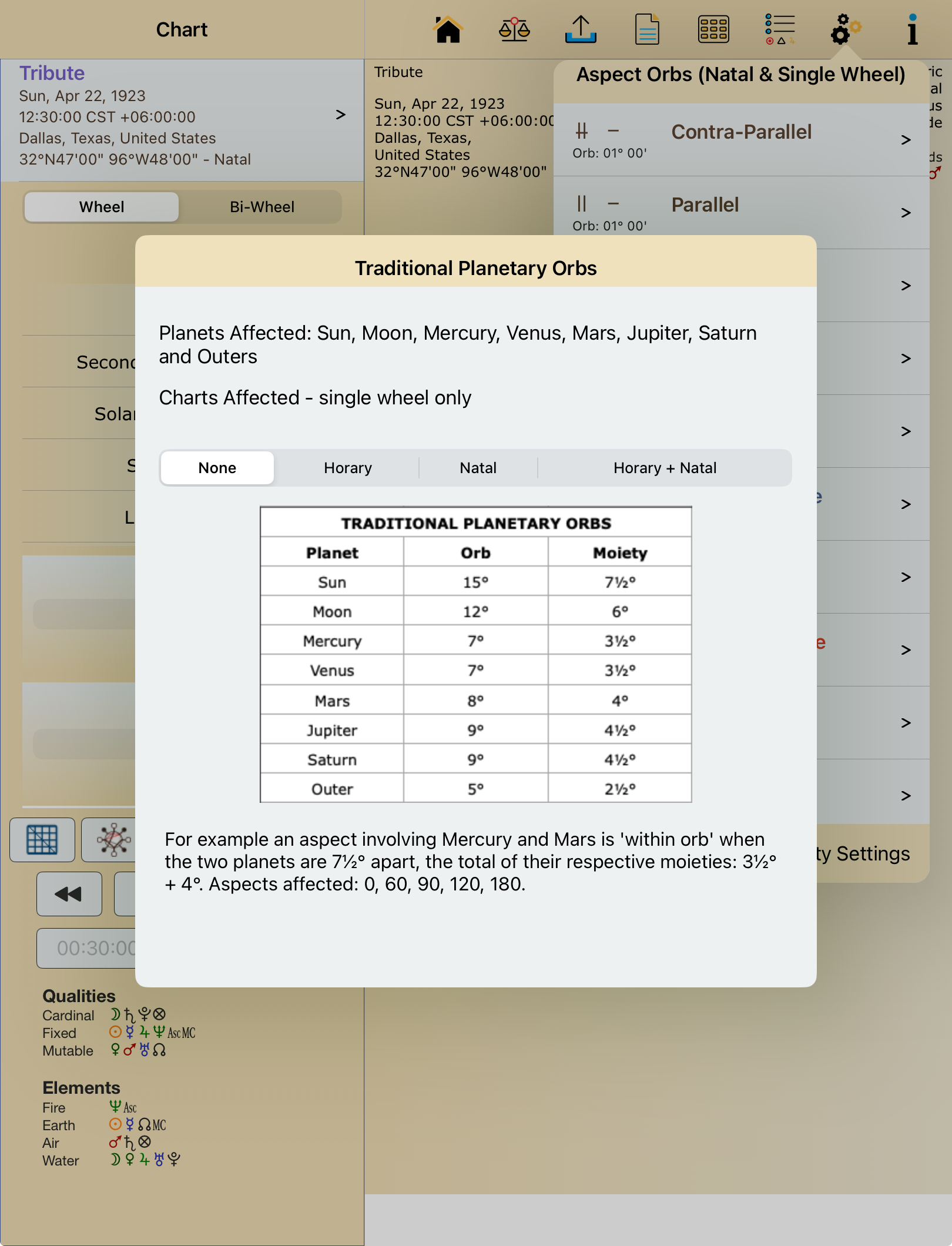The width and height of the screenshot is (952, 1246).
Task: Click the aspect grid button at left
Action: [x=42, y=839]
